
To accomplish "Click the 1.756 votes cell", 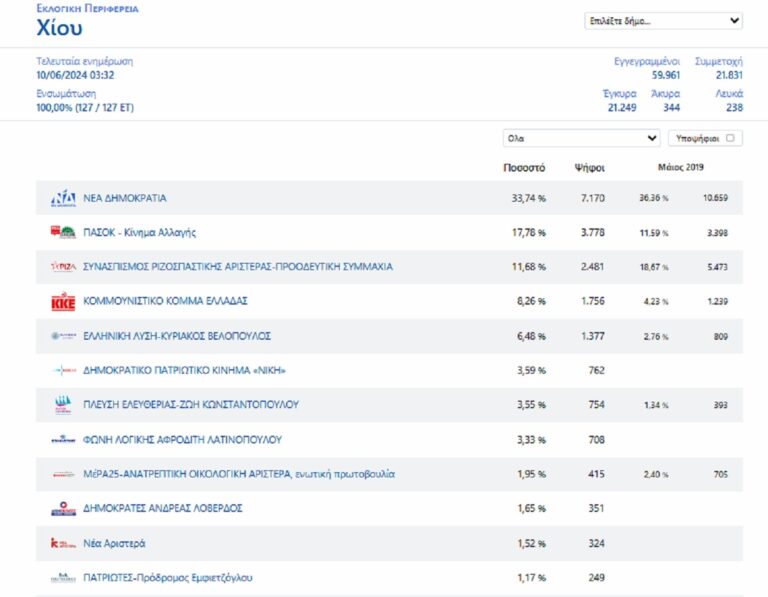I will pos(593,301).
